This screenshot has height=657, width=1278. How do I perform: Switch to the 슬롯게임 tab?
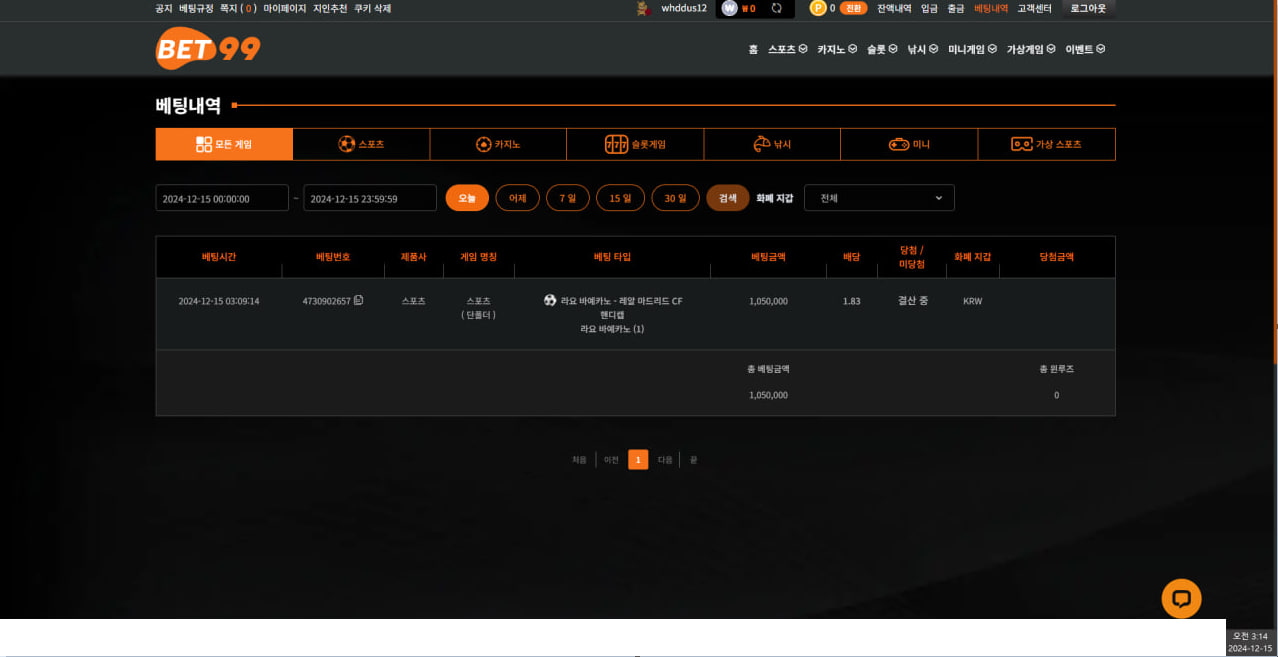tap(635, 144)
